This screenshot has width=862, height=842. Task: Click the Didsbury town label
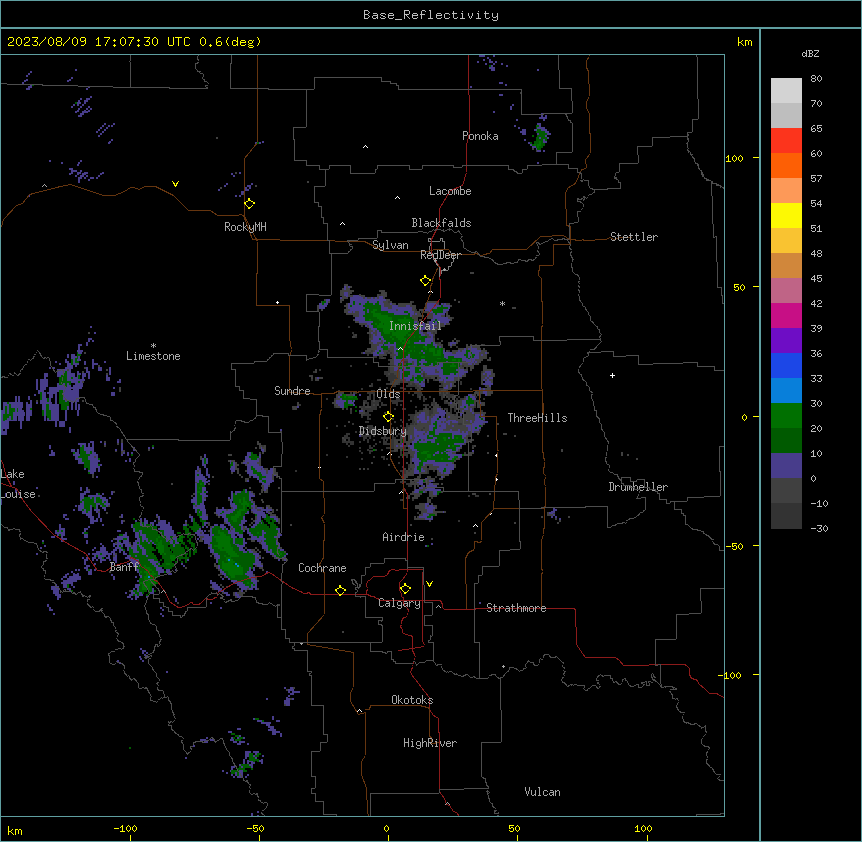(383, 431)
